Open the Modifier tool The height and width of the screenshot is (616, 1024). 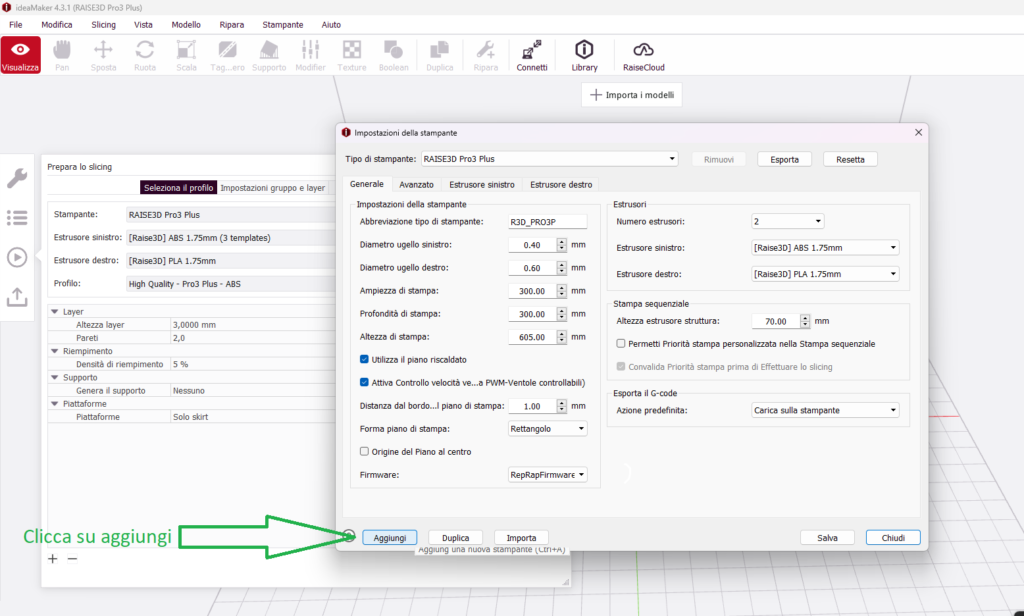coord(310,55)
